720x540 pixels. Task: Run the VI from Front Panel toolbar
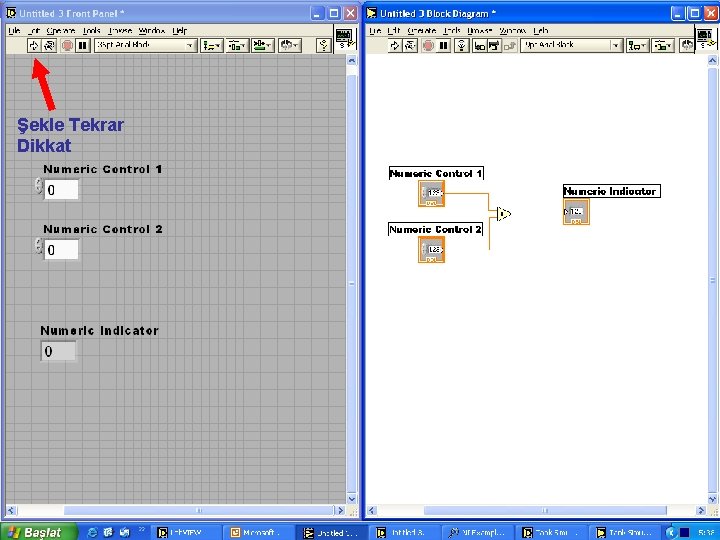pyautogui.click(x=34, y=45)
